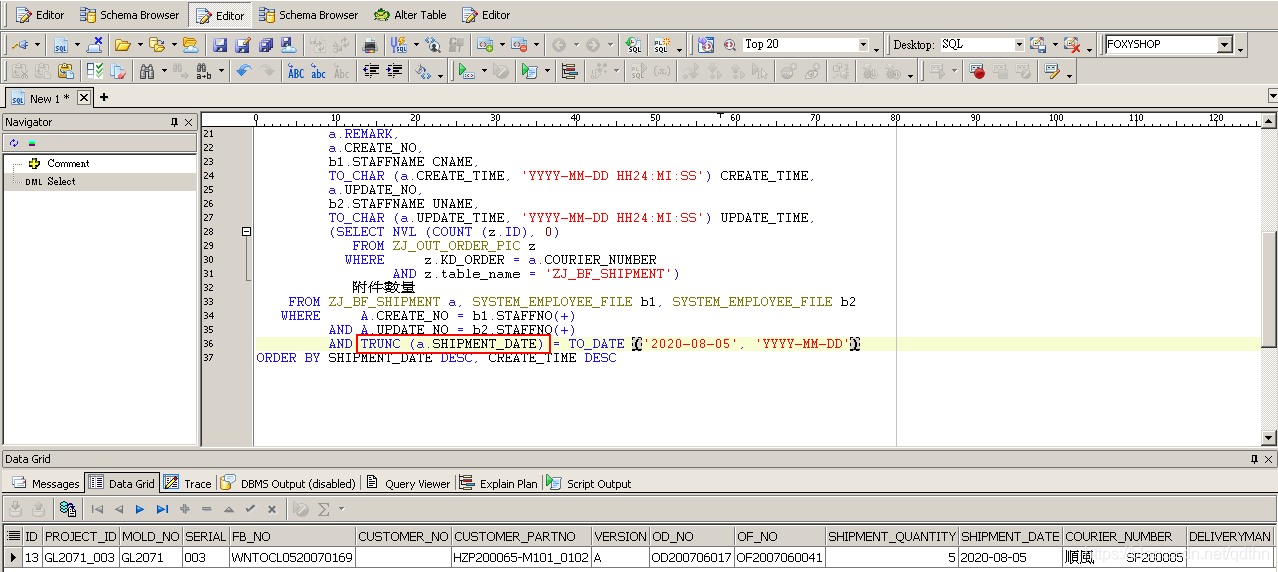
Task: Click the Execute as Script icon
Action: [529, 71]
